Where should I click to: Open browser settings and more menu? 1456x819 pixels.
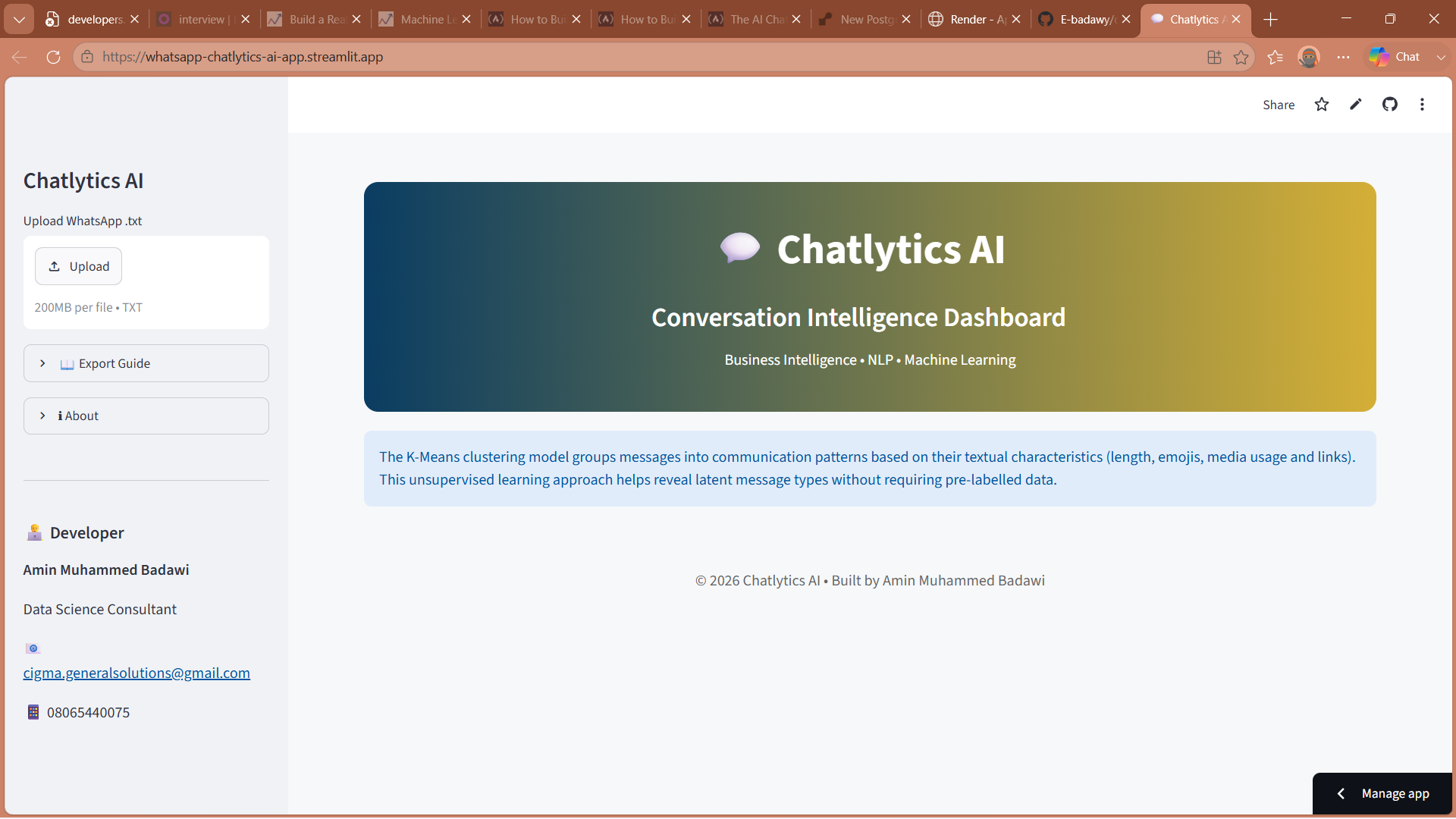[1344, 57]
